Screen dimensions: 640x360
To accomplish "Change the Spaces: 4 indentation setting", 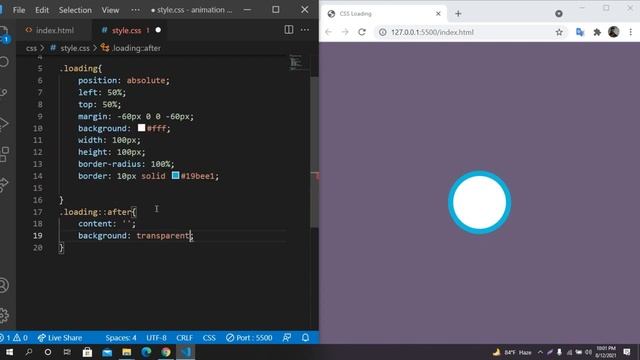I will pyautogui.click(x=121, y=338).
